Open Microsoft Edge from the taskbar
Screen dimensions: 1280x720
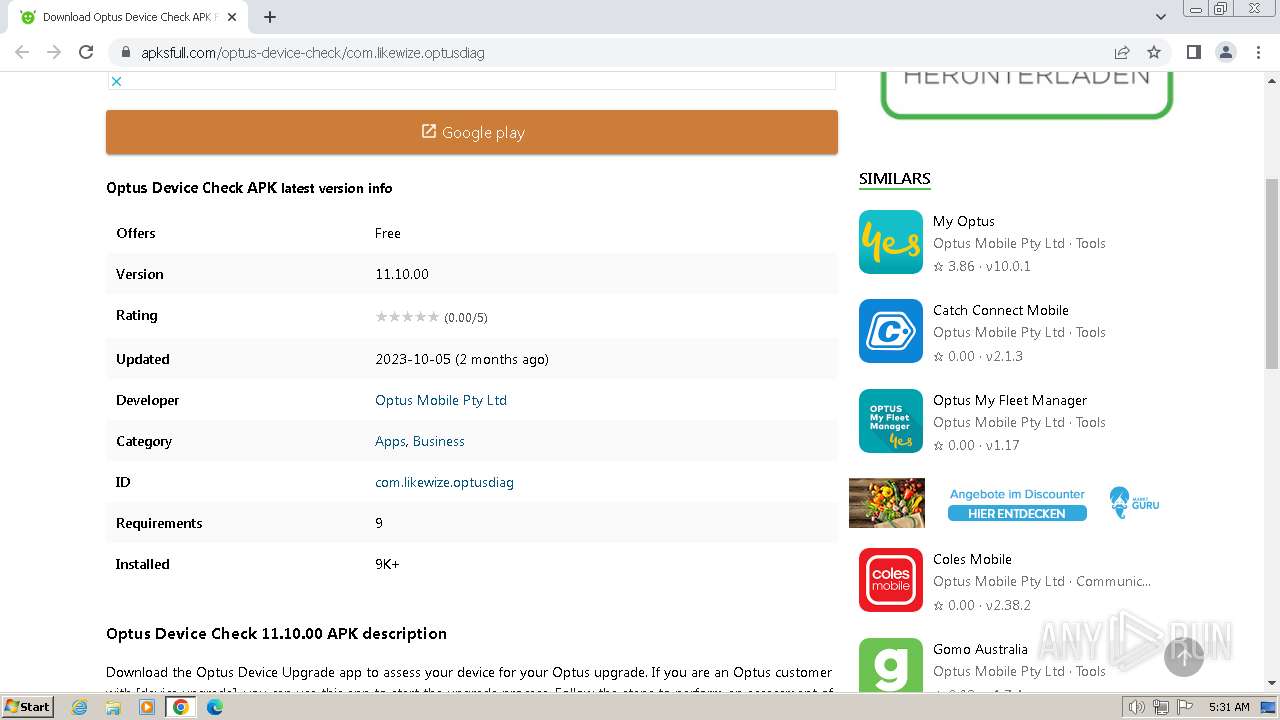tap(214, 707)
